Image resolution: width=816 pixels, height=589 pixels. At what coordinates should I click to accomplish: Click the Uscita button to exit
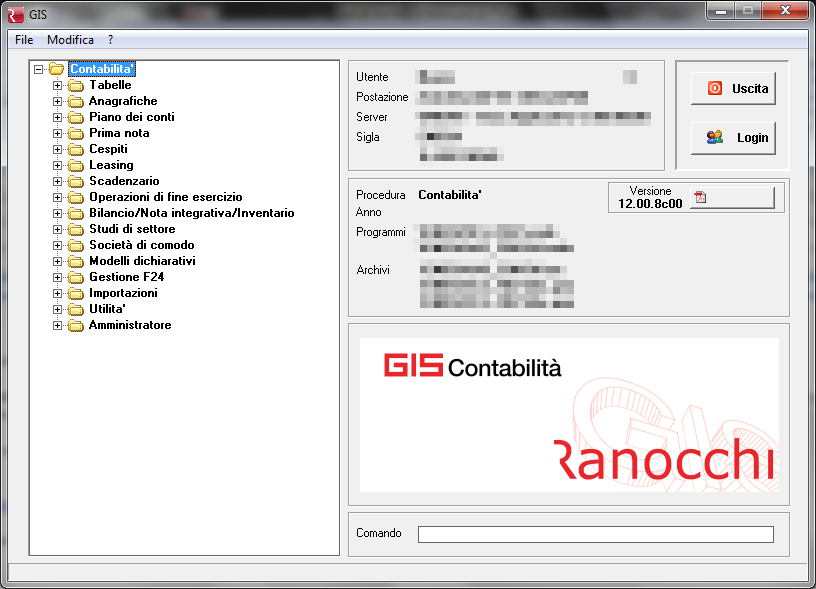click(x=733, y=88)
